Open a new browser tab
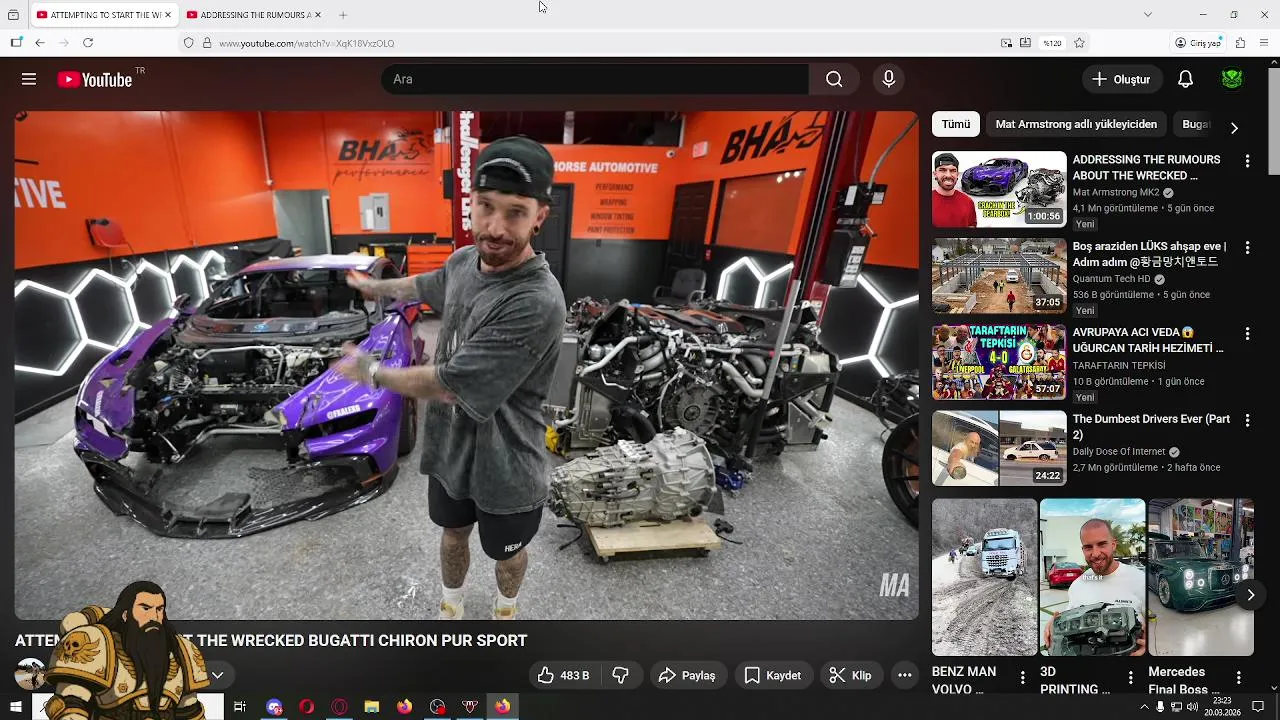 tap(343, 15)
